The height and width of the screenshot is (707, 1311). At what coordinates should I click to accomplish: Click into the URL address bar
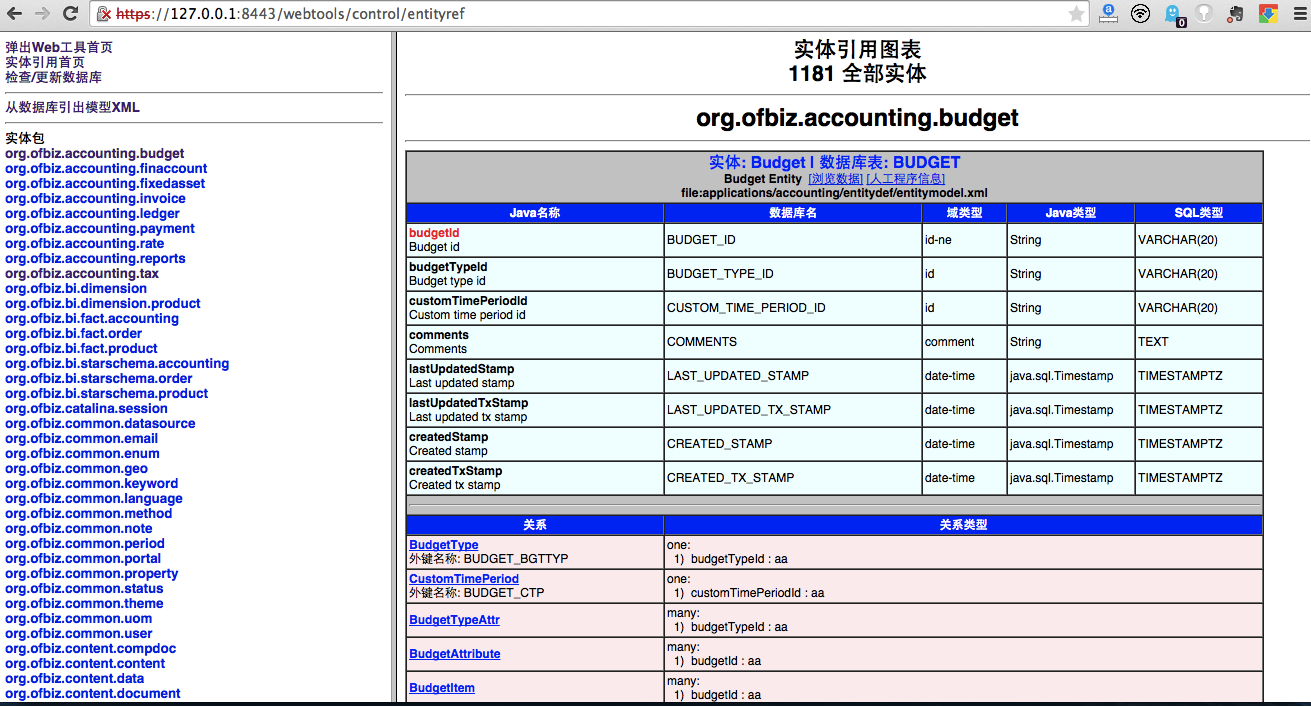pyautogui.click(x=600, y=14)
